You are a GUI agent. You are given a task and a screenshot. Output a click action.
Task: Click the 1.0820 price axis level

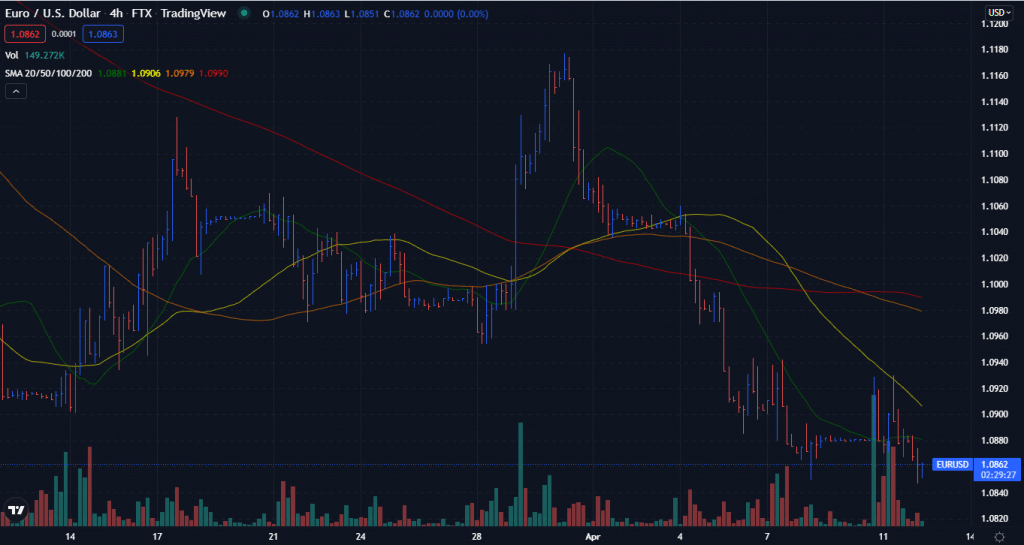[994, 519]
